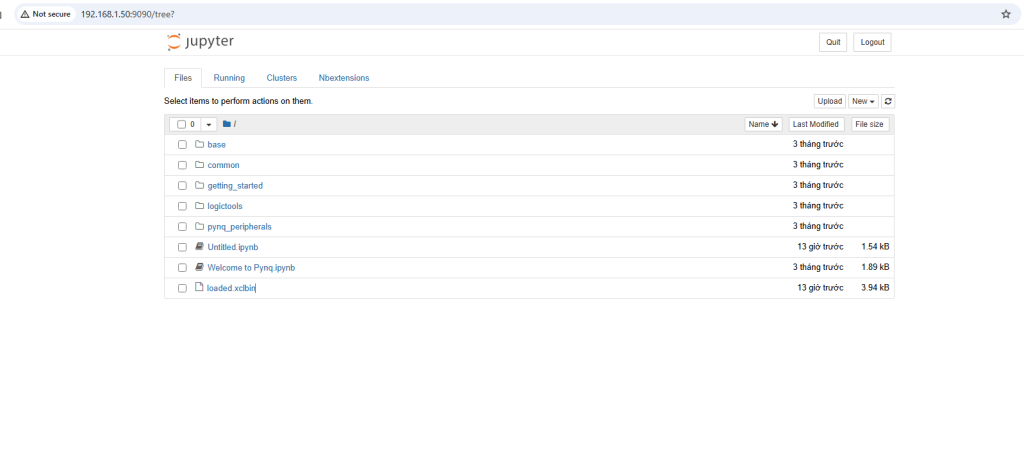Tick the checkbox for the common folder
1024x470 pixels.
pyautogui.click(x=182, y=165)
